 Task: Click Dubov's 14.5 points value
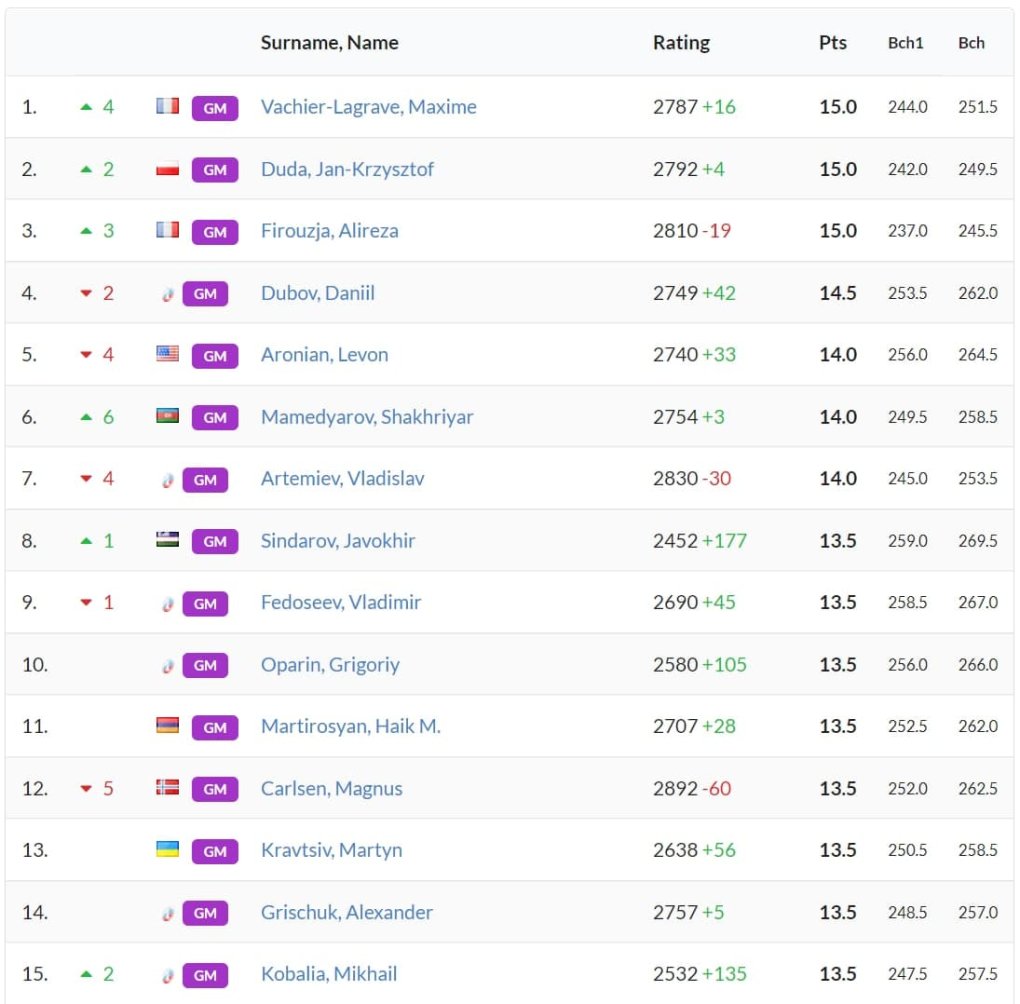[x=838, y=293]
